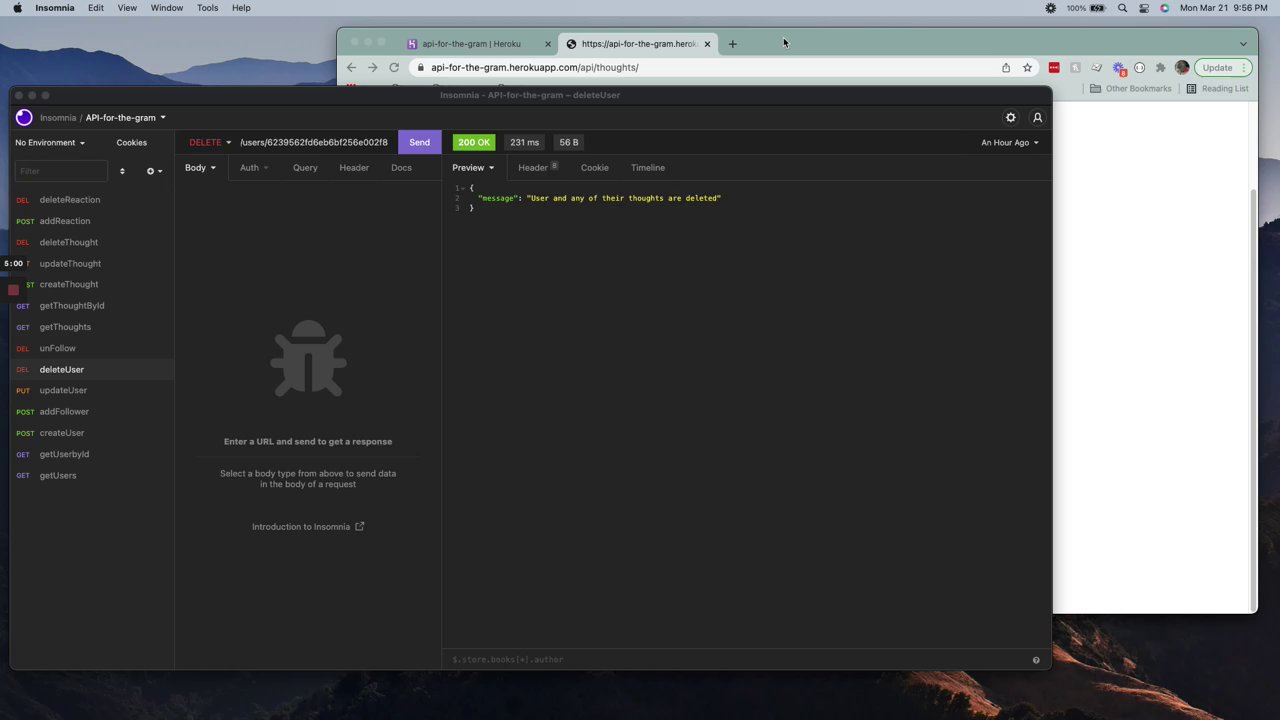The width and height of the screenshot is (1280, 720).
Task: Click the Chrome profile avatar
Action: 1182,67
